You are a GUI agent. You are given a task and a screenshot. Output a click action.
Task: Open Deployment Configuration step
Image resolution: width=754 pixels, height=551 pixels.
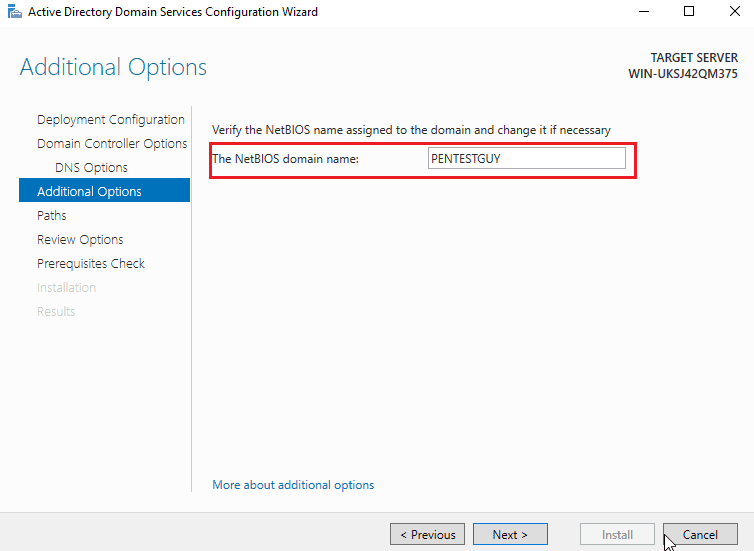pos(111,119)
